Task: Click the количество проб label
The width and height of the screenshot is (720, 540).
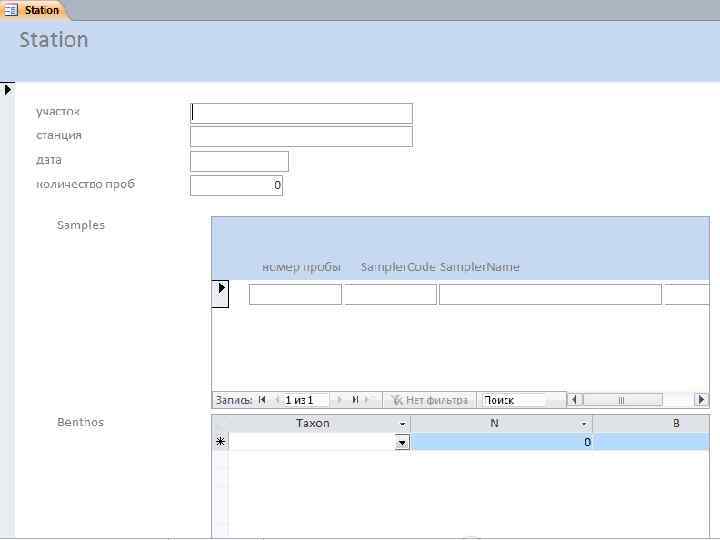Action: coord(85,184)
